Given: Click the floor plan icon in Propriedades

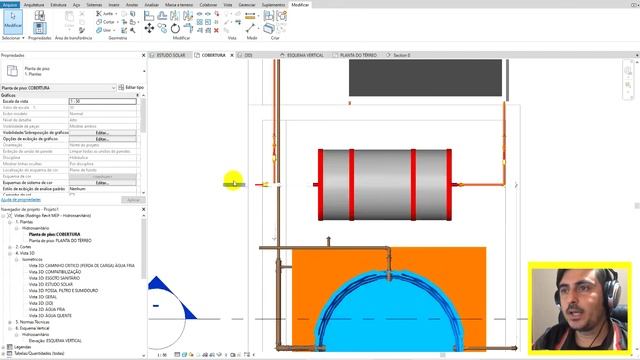Looking at the screenshot, I should tap(12, 71).
